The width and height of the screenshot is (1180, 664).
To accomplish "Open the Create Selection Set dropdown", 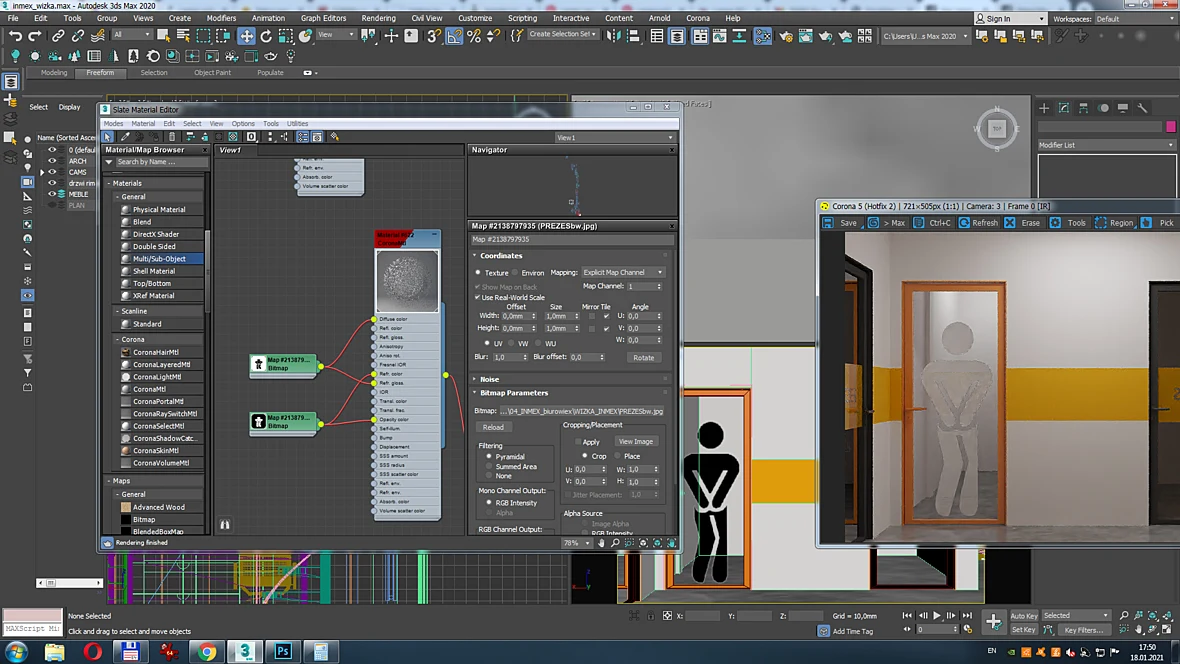I will 563,34.
